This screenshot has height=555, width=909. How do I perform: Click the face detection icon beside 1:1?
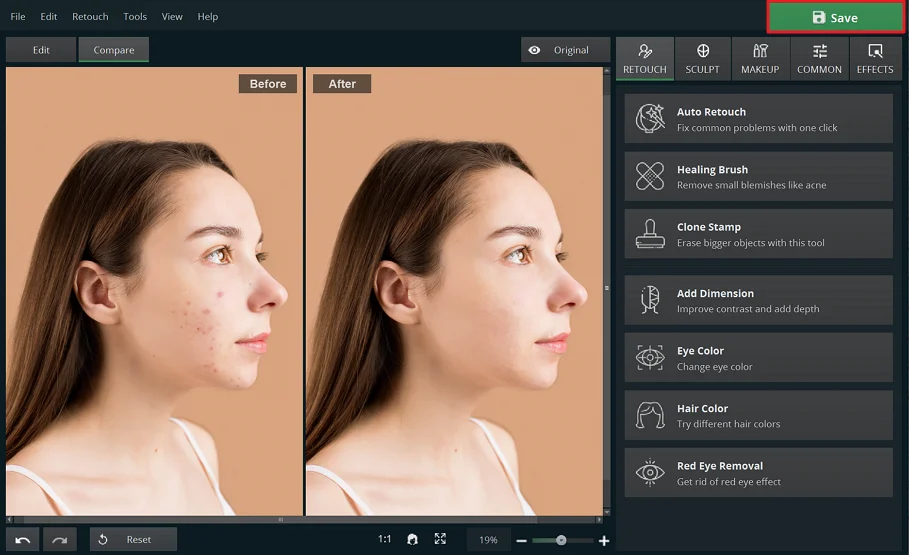(x=412, y=539)
